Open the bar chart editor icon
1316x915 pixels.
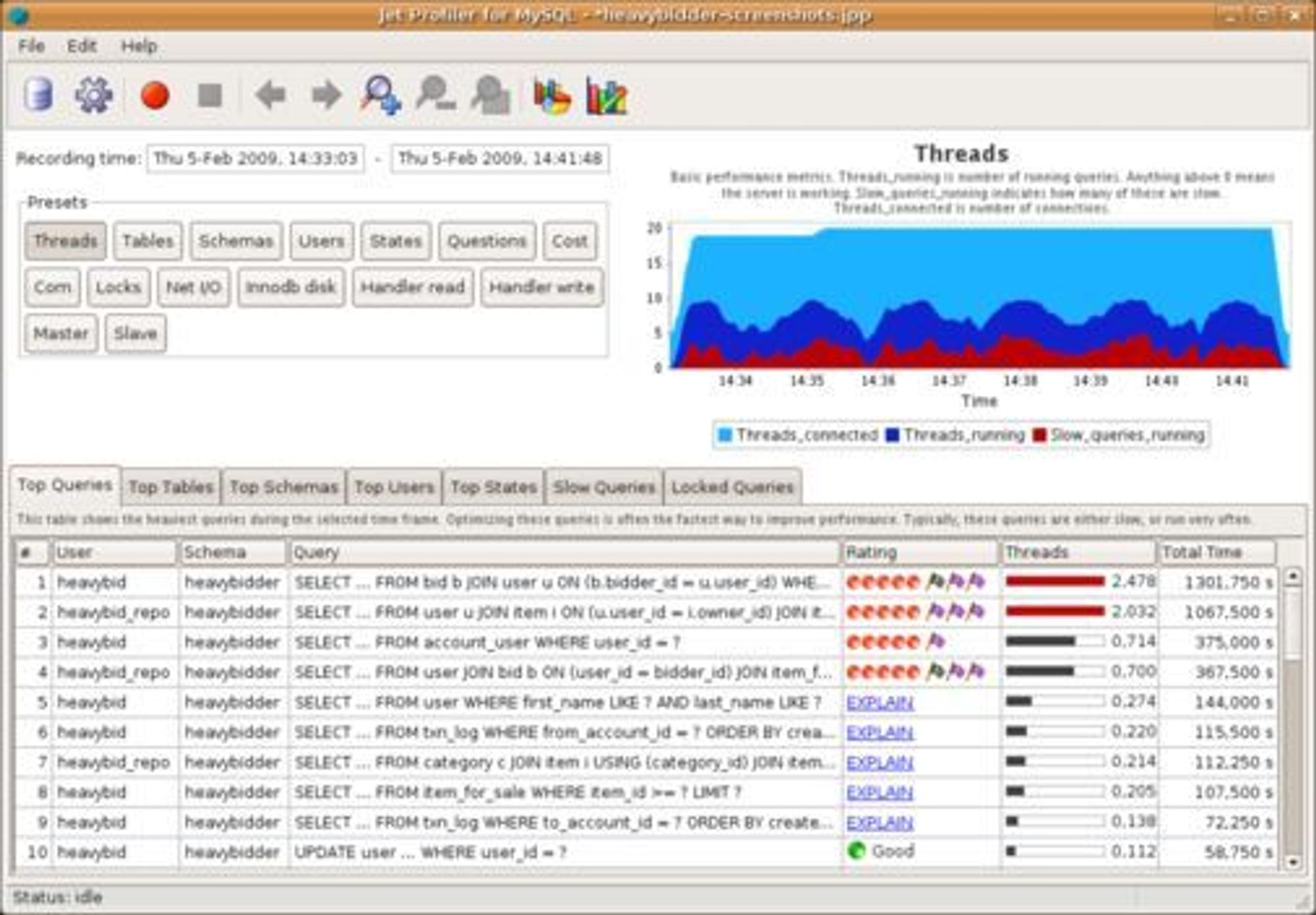click(606, 97)
